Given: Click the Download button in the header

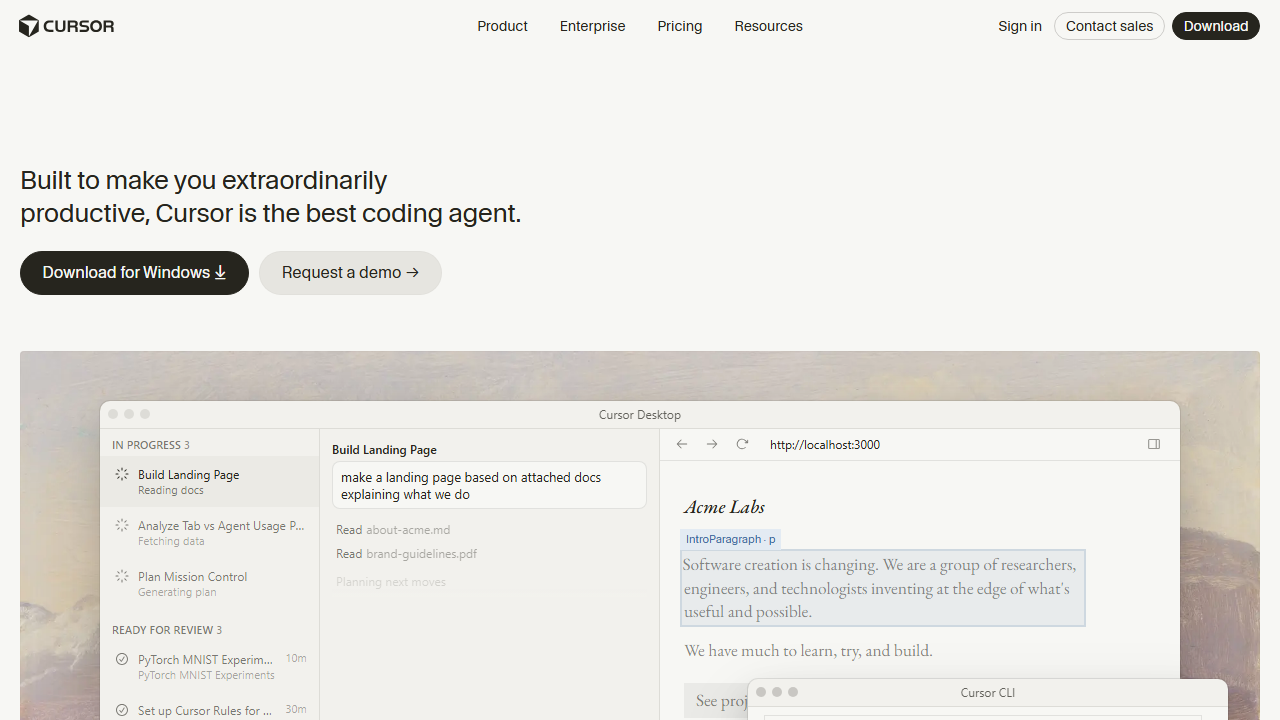Looking at the screenshot, I should coord(1216,26).
